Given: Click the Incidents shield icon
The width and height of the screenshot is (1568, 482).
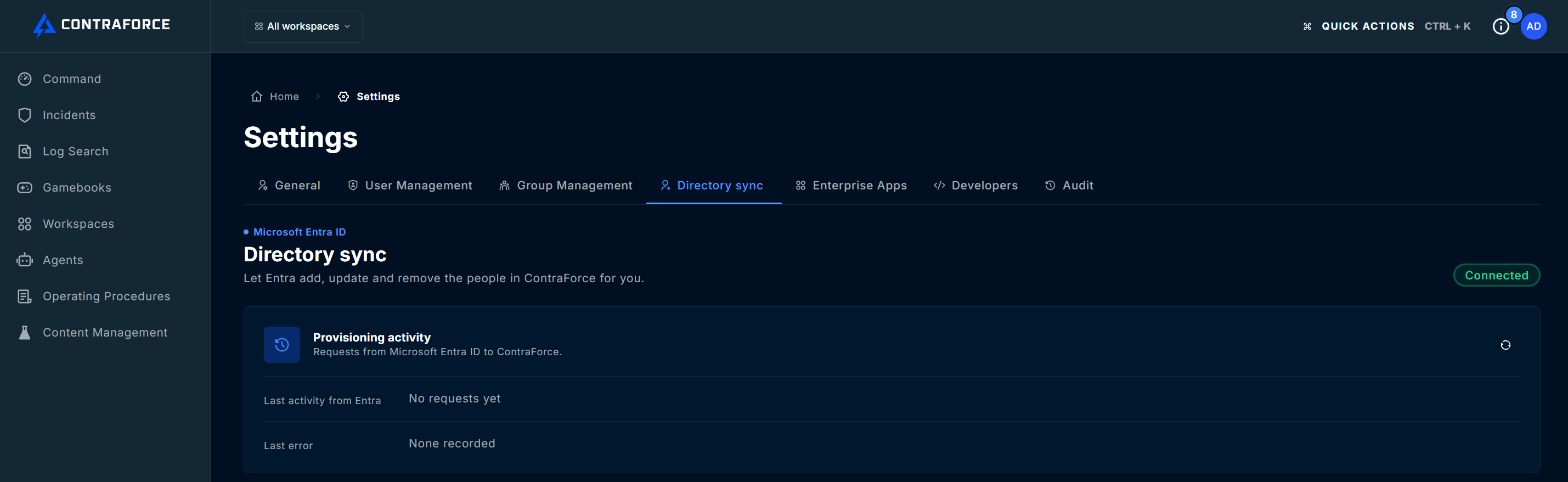Looking at the screenshot, I should coord(25,115).
